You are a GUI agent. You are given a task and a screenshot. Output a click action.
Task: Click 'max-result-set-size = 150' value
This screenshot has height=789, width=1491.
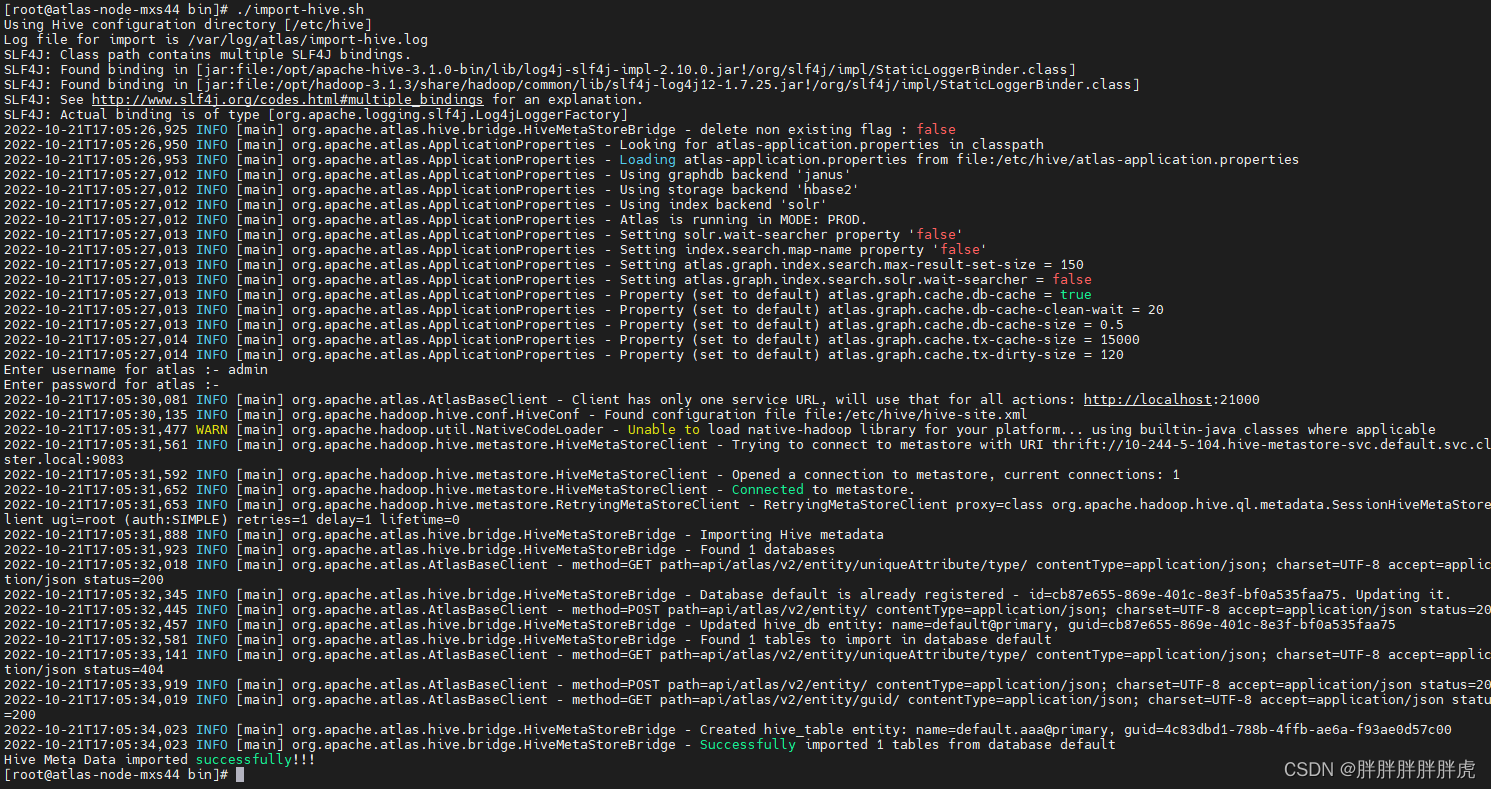983,265
